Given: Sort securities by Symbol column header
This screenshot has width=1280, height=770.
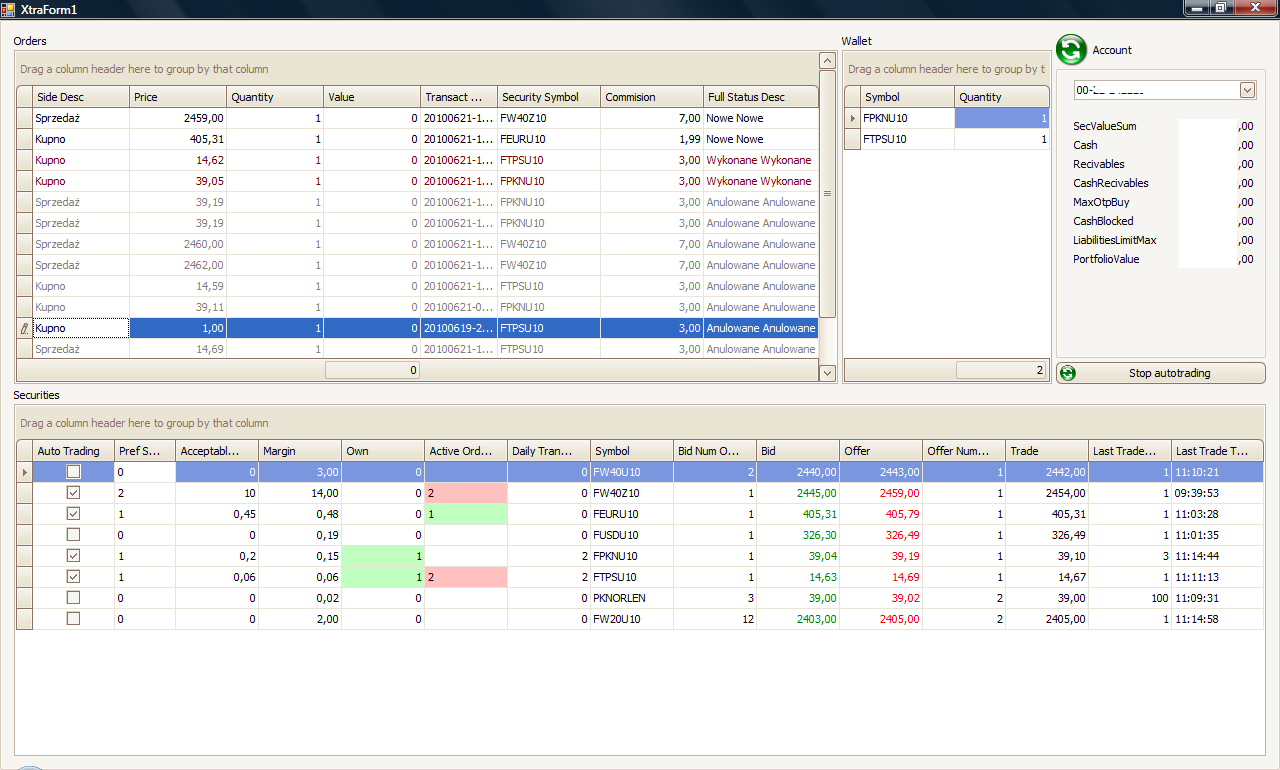Looking at the screenshot, I should pos(630,451).
